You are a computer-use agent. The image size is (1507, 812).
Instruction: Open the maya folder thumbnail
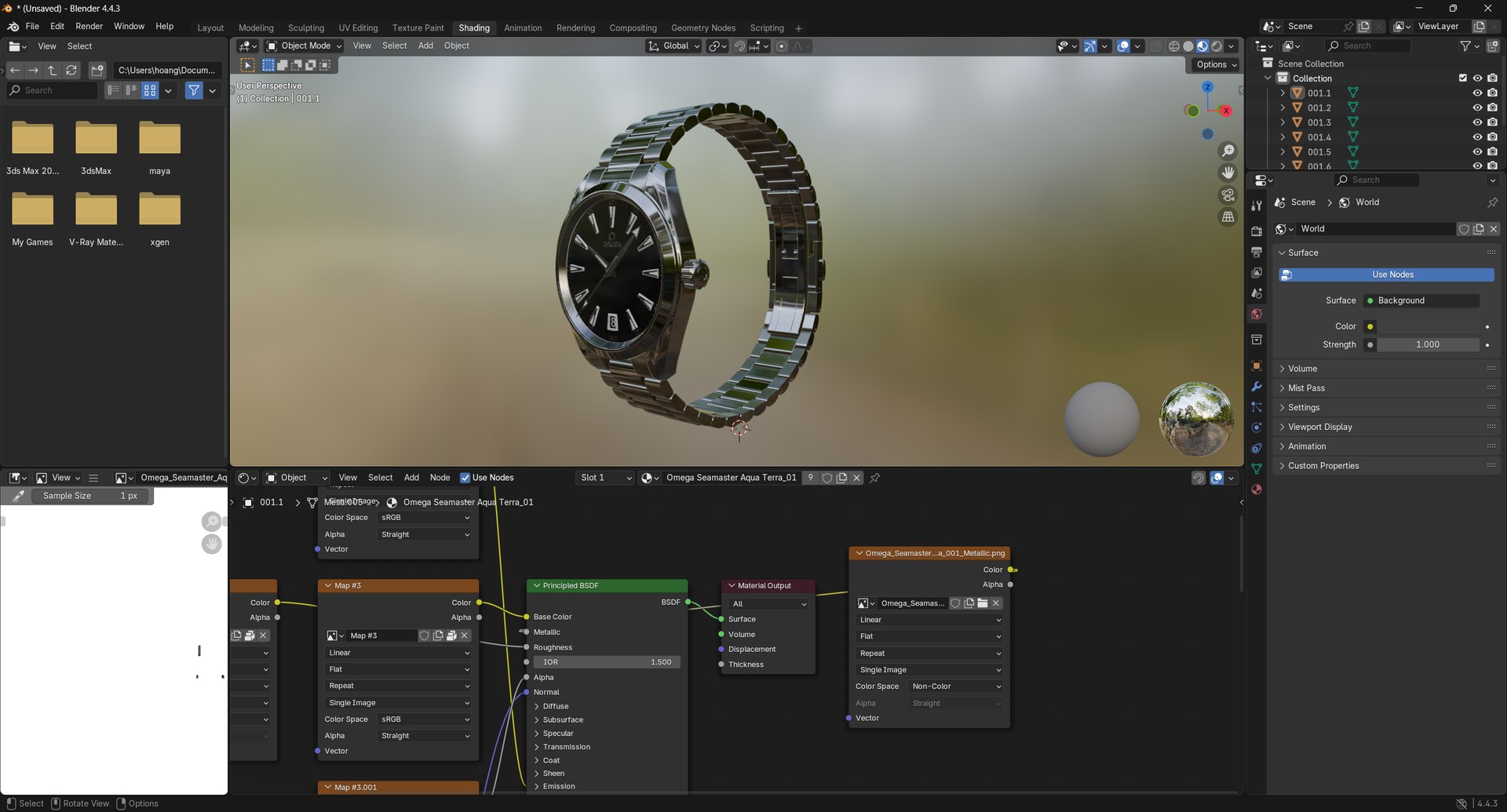tap(159, 139)
